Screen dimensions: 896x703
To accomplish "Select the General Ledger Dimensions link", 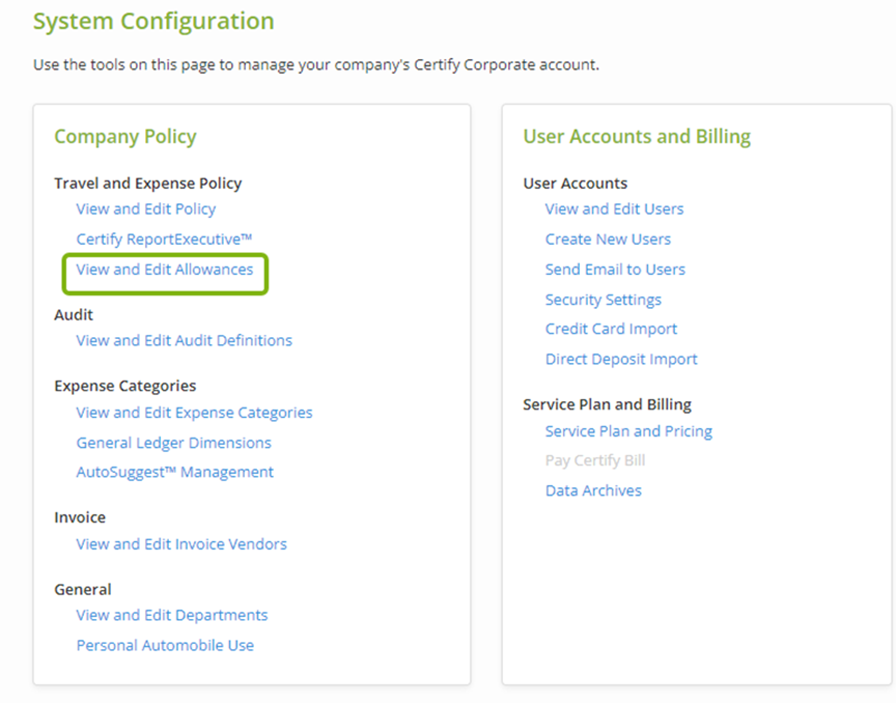I will 174,442.
